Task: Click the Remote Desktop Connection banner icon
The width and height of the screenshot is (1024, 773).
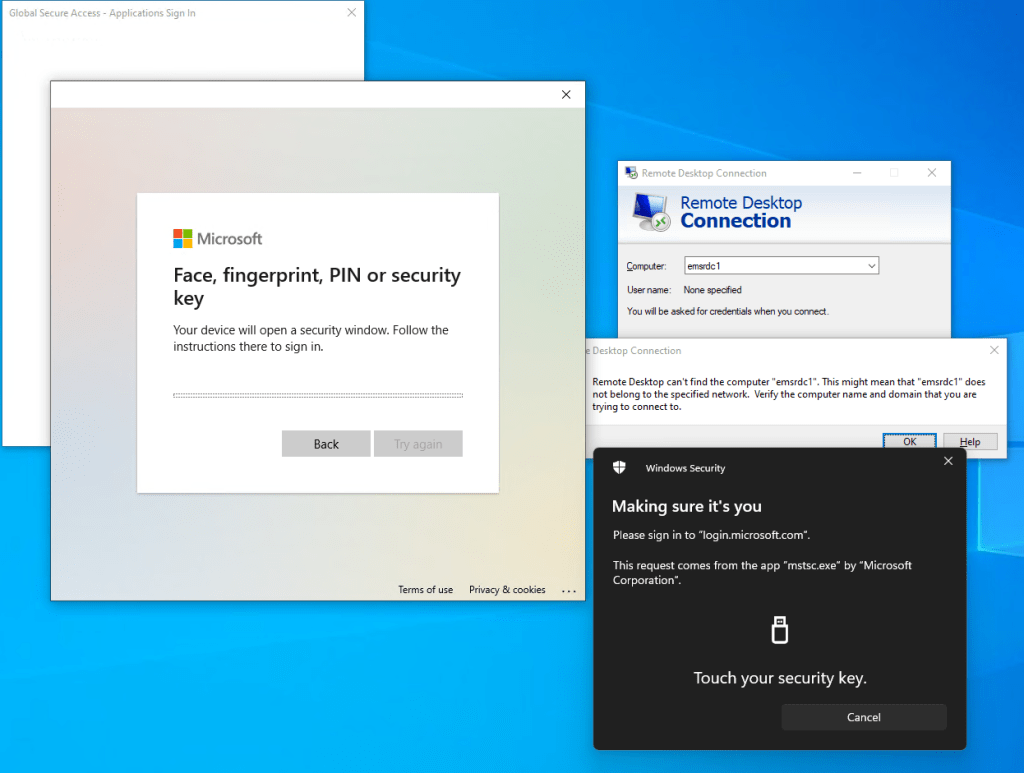Action: click(x=652, y=211)
